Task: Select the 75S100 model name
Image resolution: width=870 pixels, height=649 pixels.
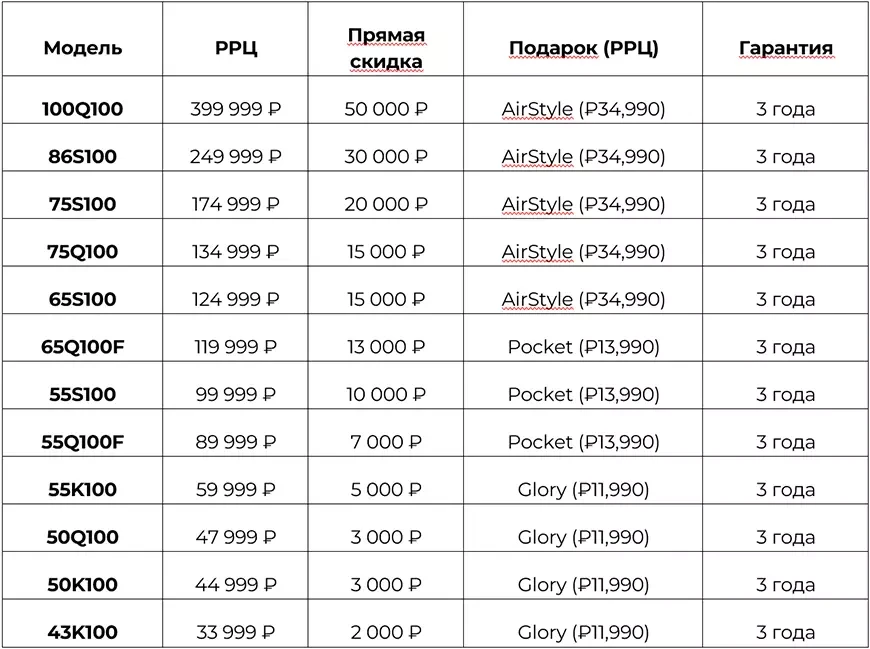Action: tap(83, 205)
